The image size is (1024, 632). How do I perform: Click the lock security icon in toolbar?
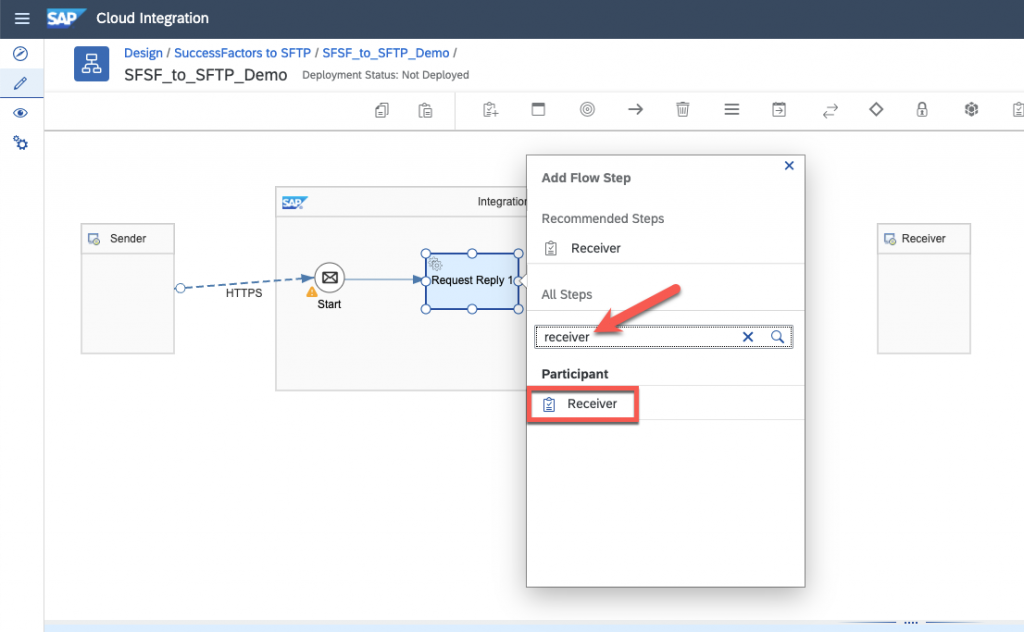[x=923, y=110]
